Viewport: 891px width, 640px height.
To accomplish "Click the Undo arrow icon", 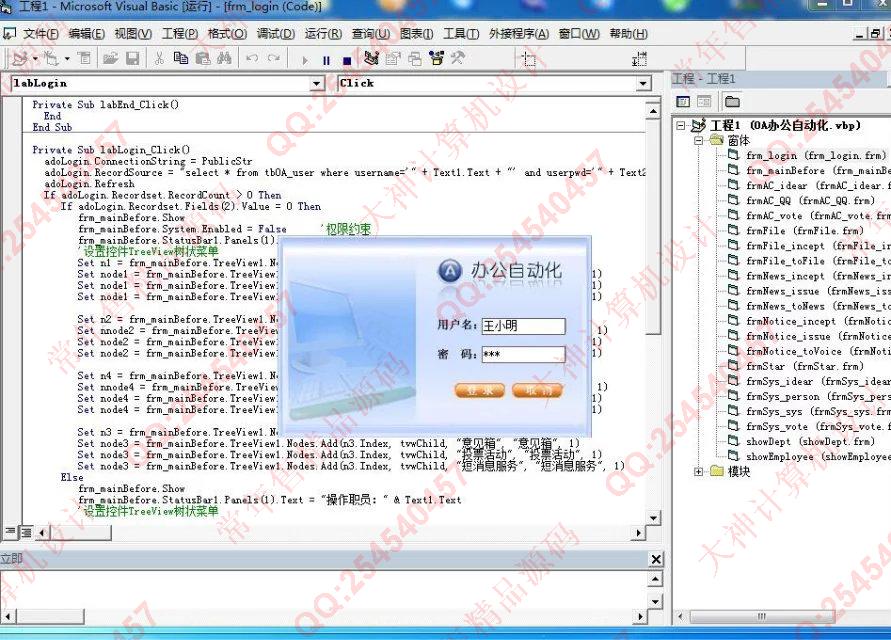I will coord(252,58).
